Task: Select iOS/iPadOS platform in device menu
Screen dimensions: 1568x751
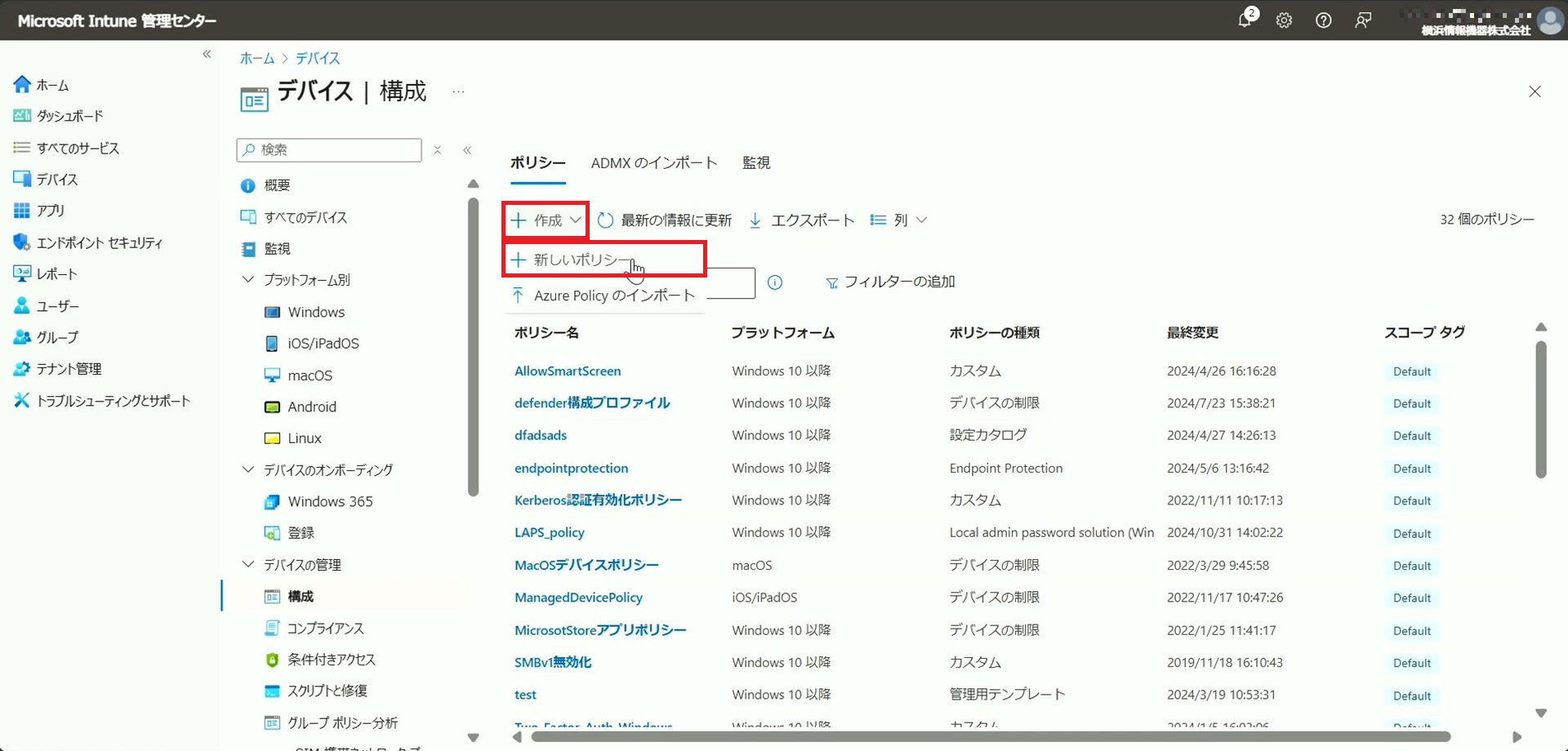Action: click(x=312, y=344)
